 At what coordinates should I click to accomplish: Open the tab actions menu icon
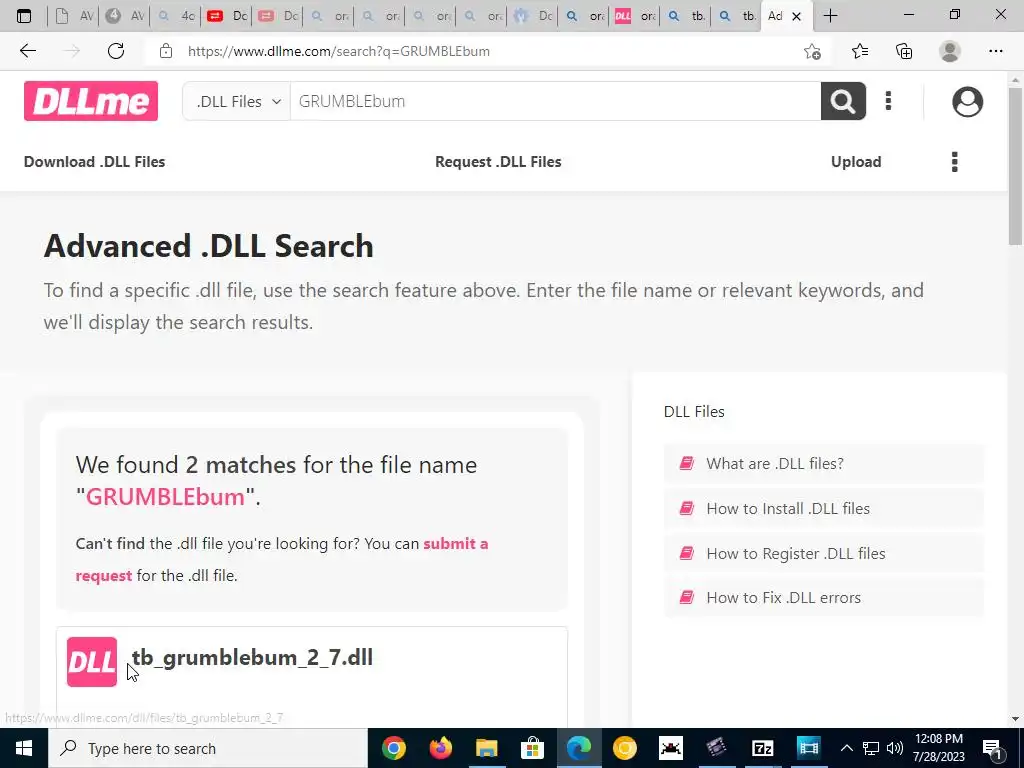point(24,16)
